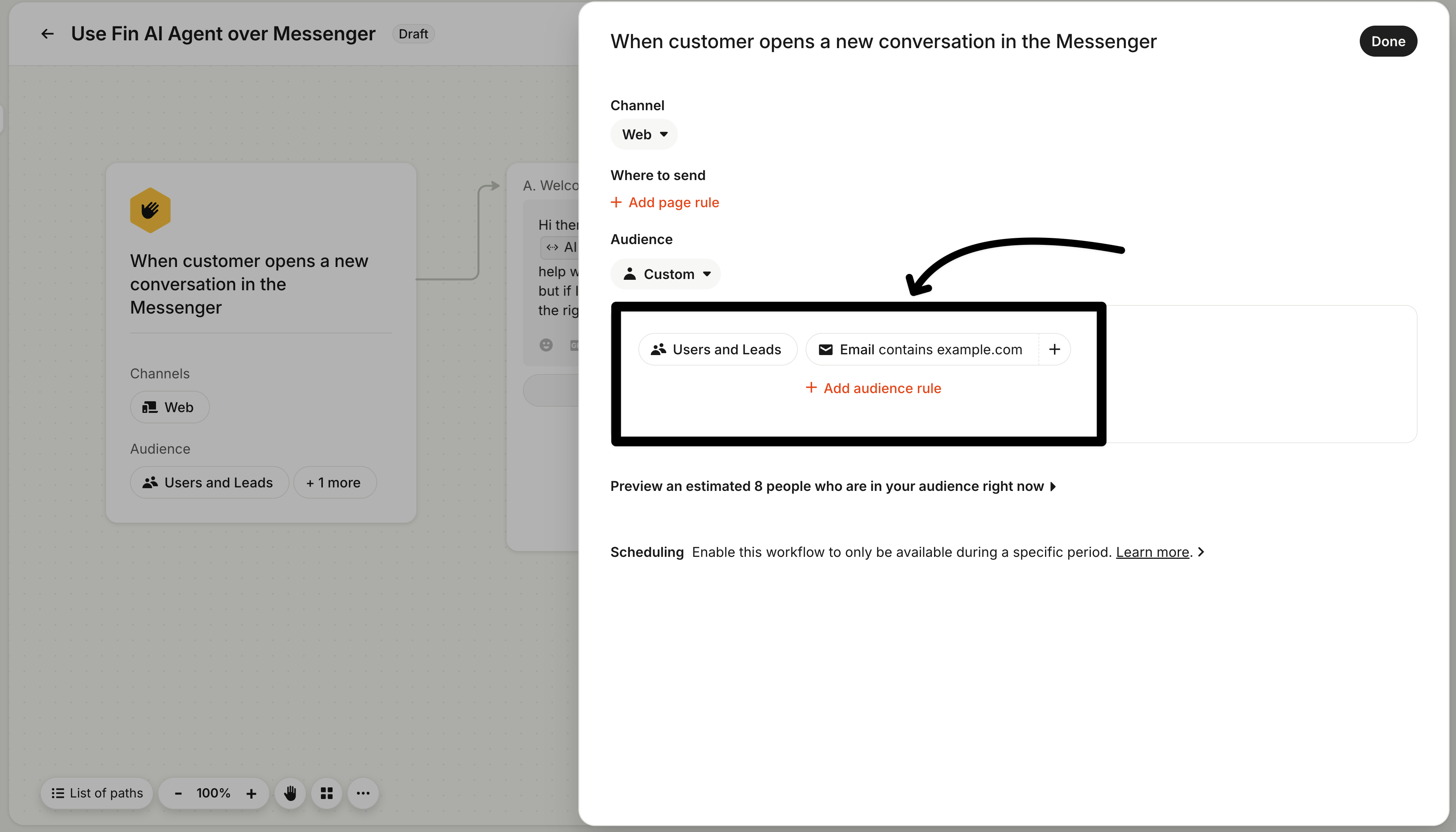Click Add page rule

(x=665, y=202)
